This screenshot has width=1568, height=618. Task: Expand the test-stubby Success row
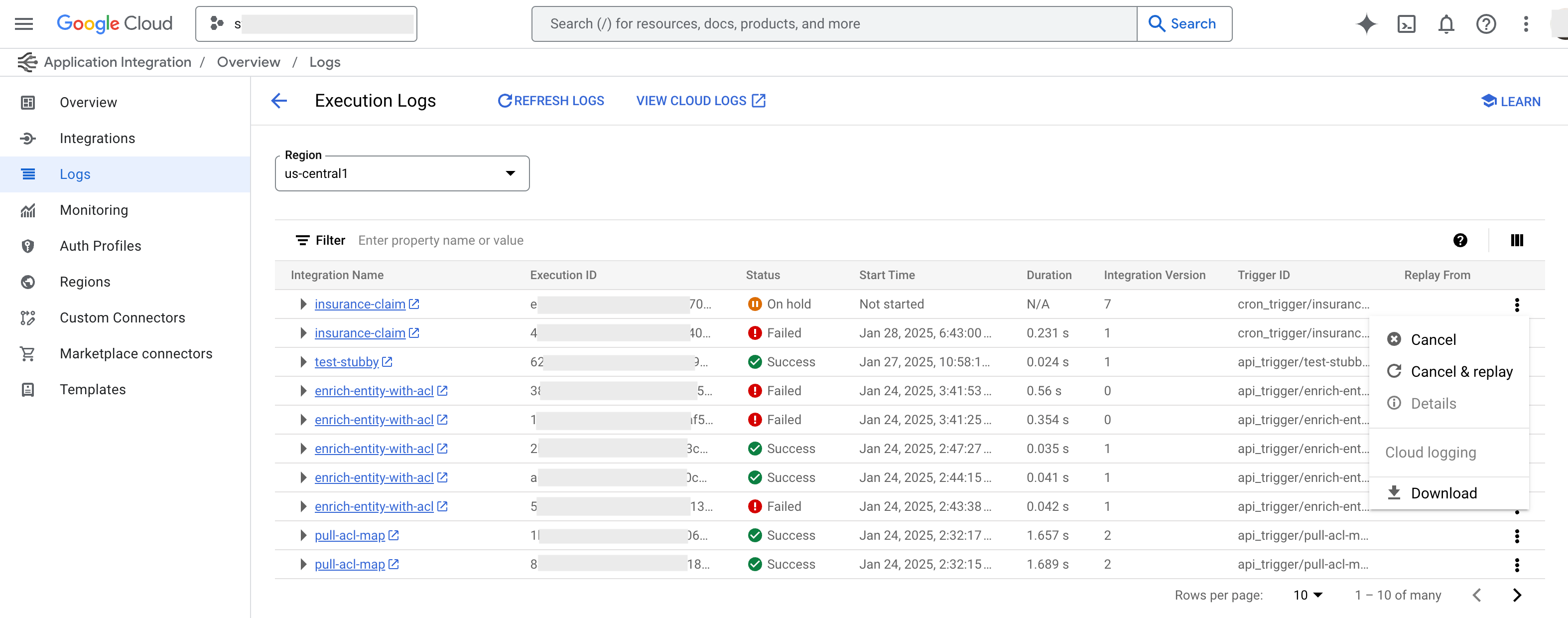301,362
